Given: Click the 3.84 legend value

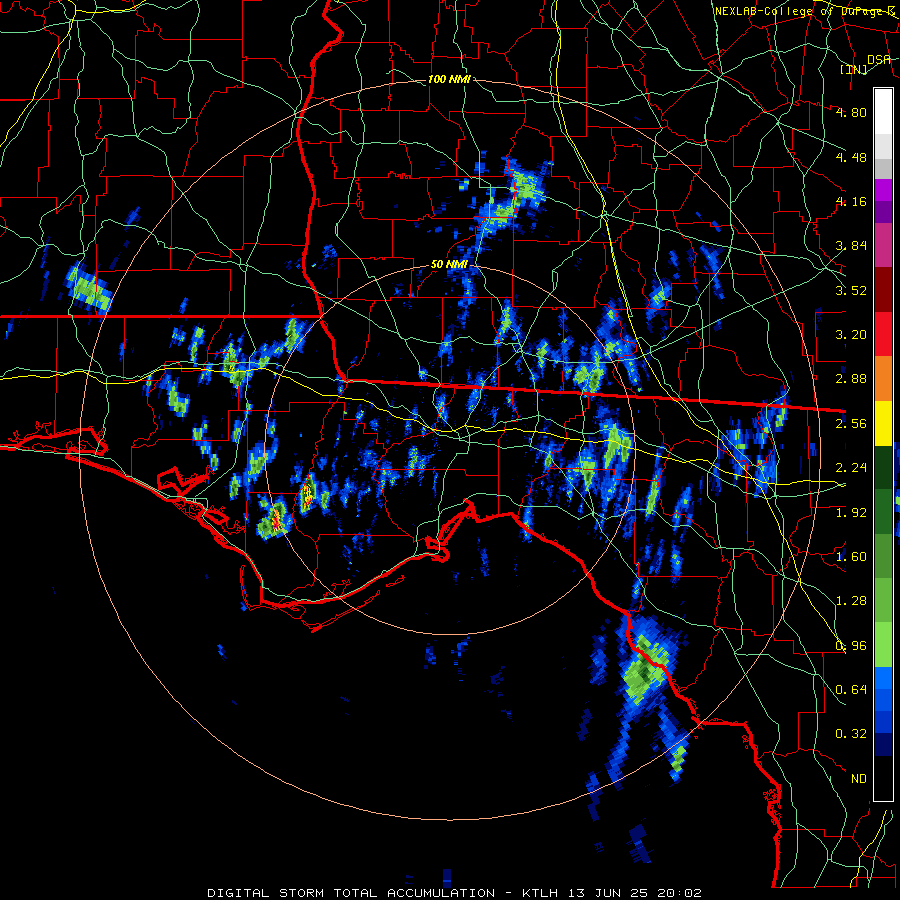Looking at the screenshot, I should pos(851,246).
